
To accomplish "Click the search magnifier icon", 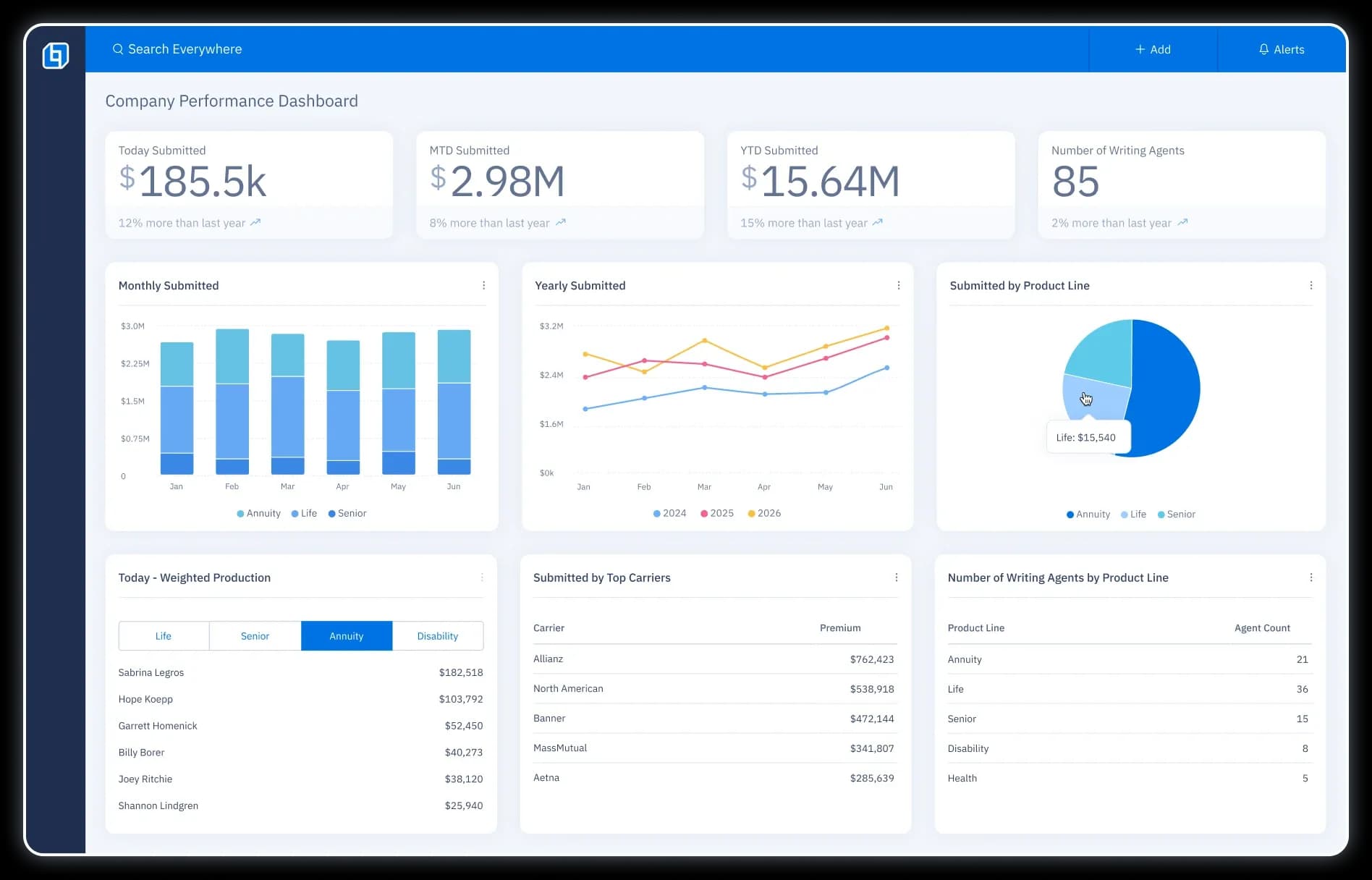I will (117, 49).
